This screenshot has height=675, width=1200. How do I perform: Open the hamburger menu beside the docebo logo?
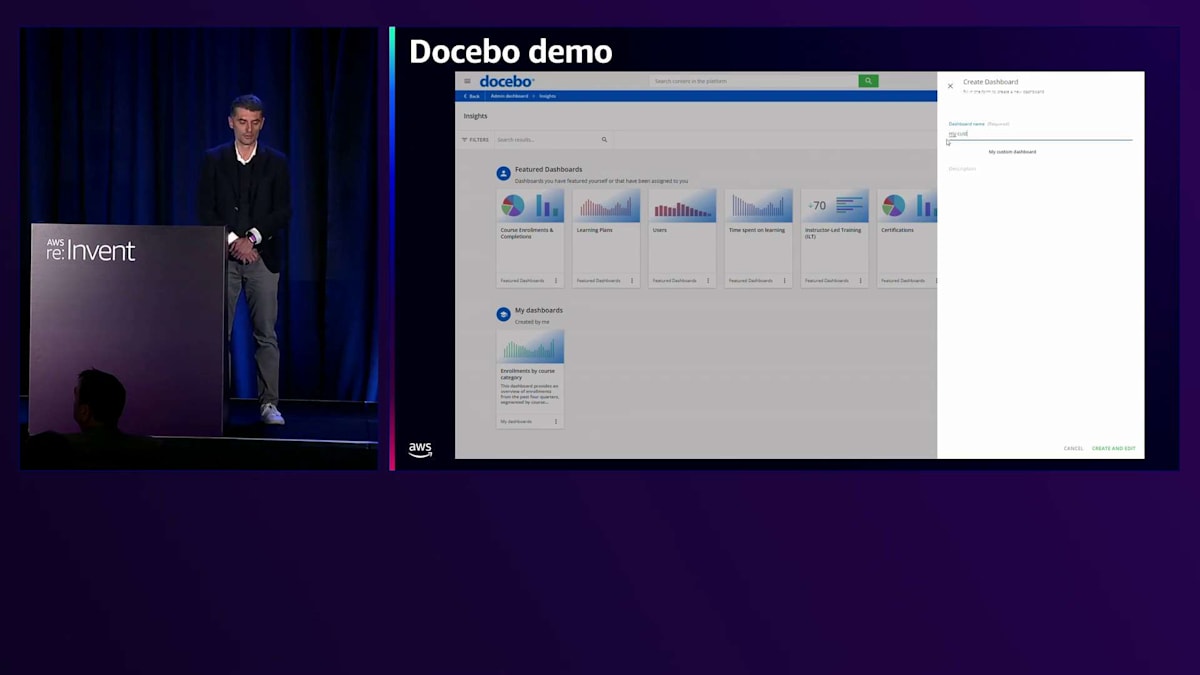click(467, 81)
